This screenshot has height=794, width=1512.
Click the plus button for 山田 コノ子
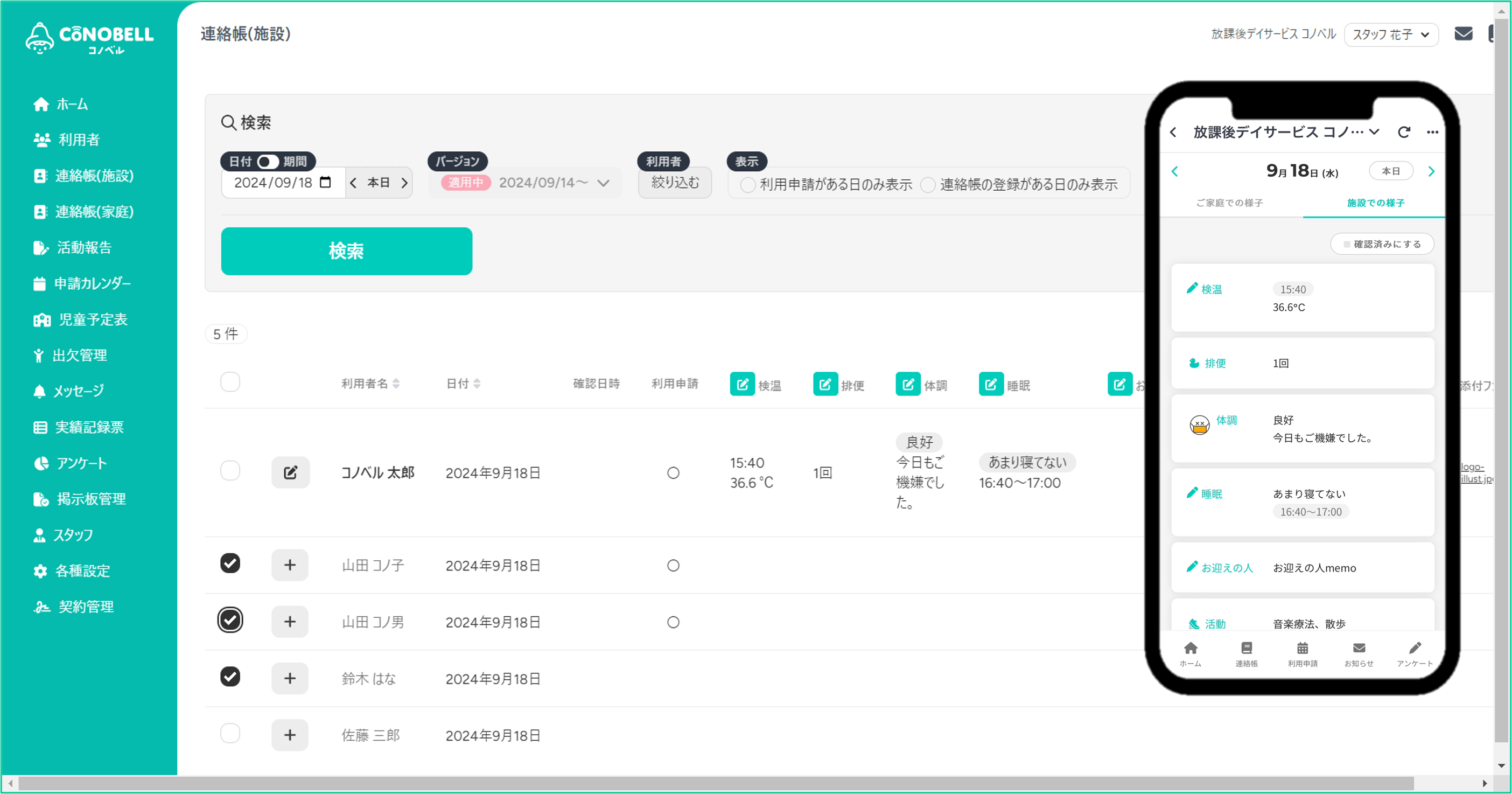290,565
